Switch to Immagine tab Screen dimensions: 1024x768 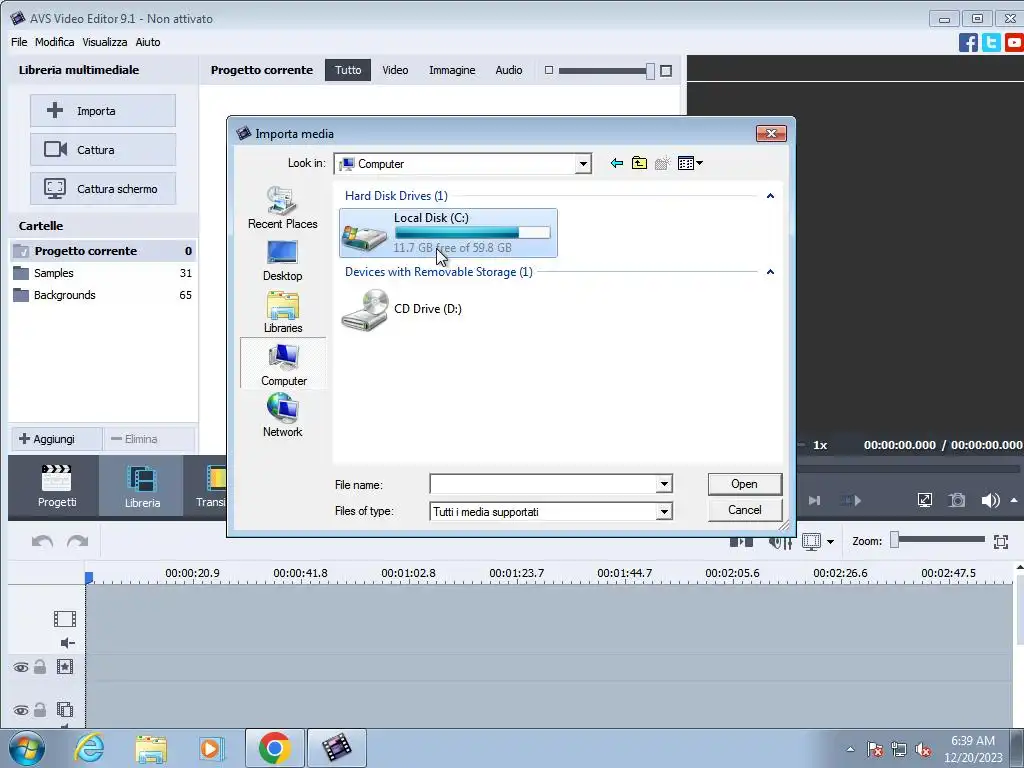click(452, 70)
